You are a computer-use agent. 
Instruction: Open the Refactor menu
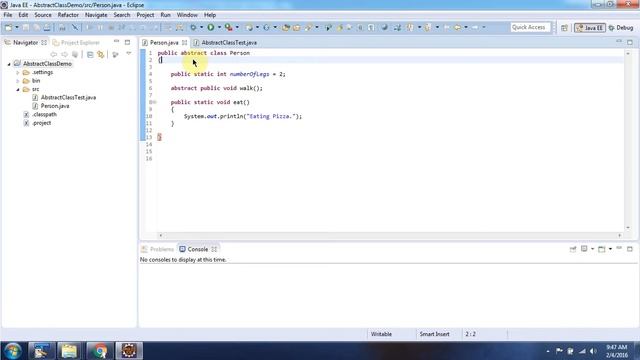coord(68,15)
